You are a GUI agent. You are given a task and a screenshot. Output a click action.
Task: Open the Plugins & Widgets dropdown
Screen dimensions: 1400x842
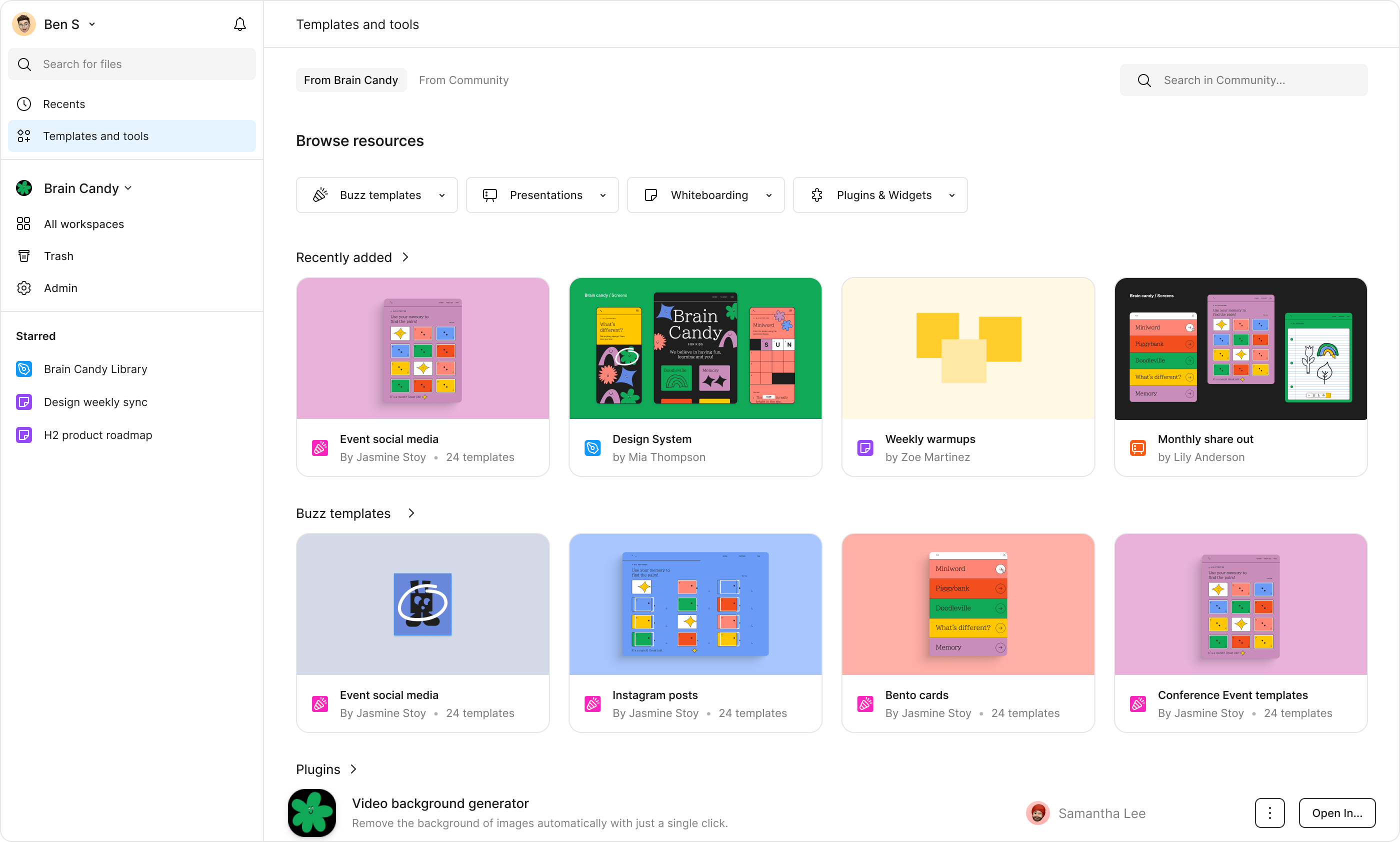tap(880, 195)
